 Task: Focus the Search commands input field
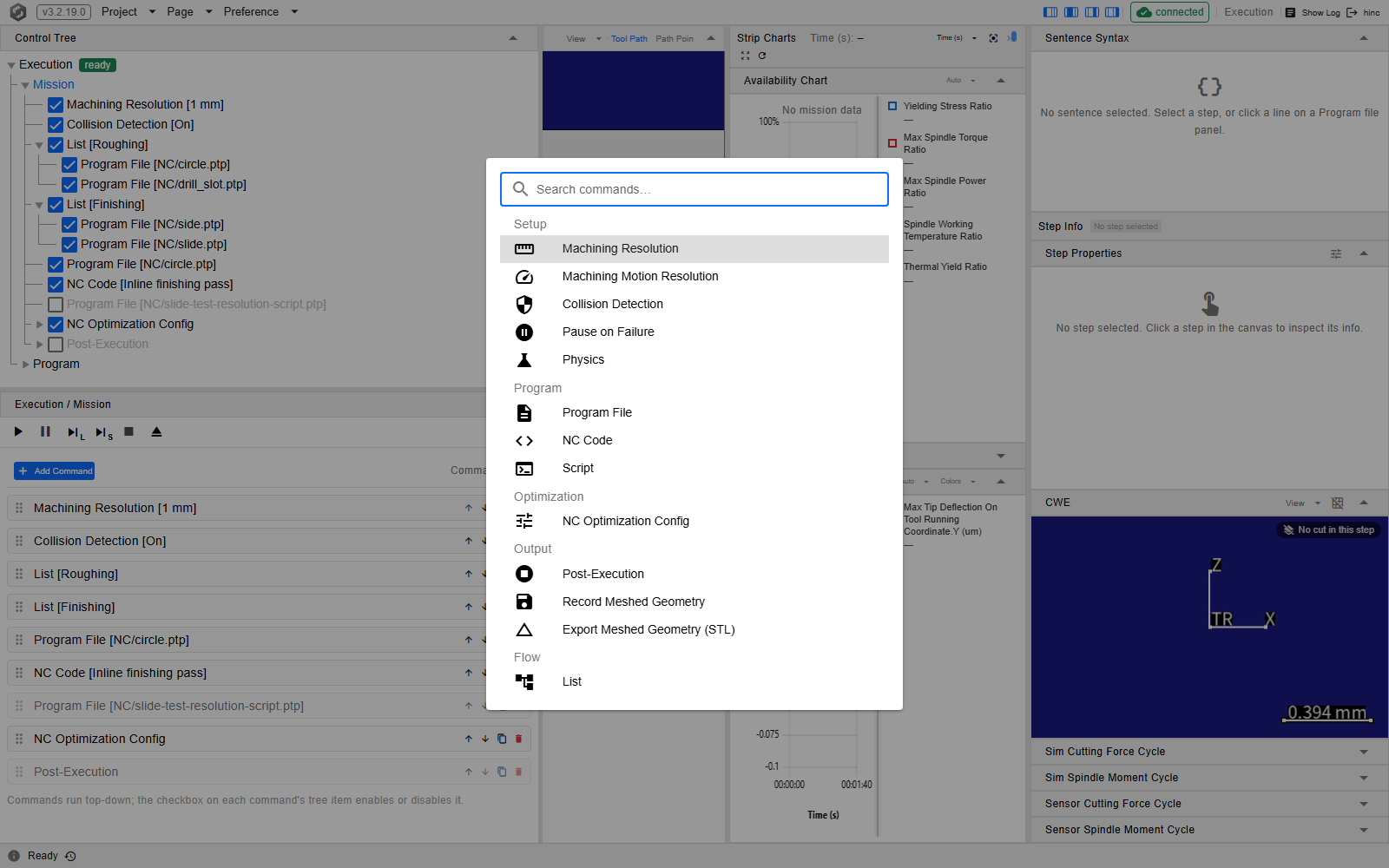click(x=694, y=189)
